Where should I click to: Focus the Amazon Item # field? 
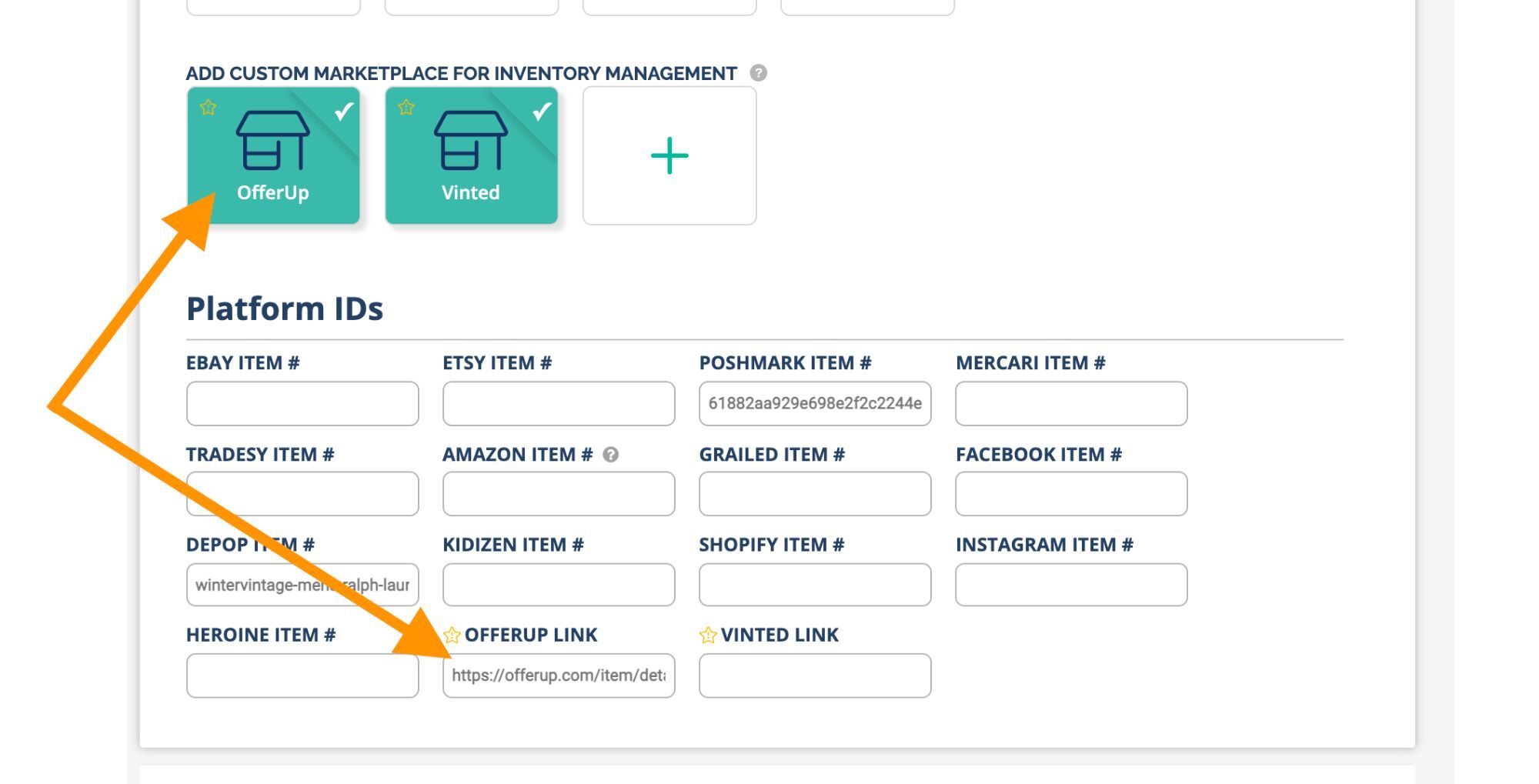(x=559, y=494)
